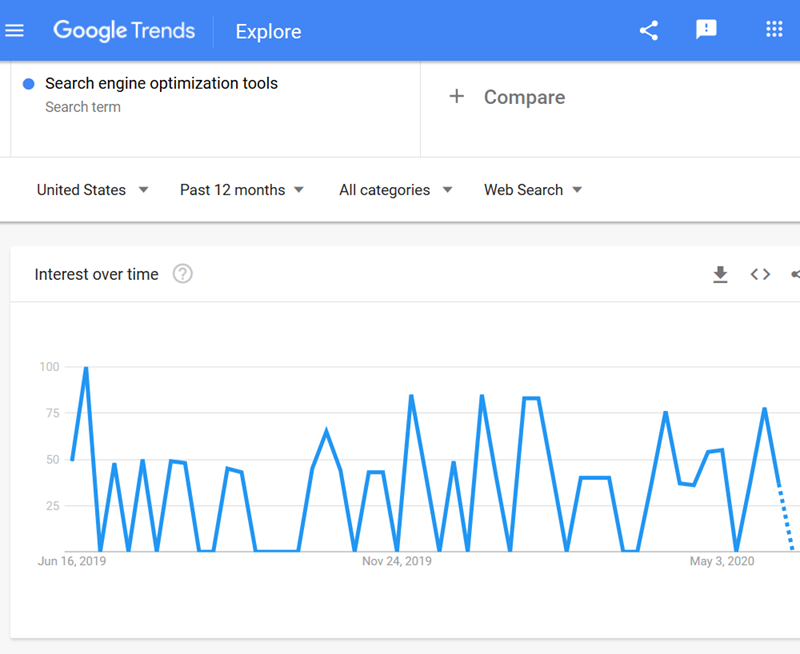Click the Compare button
Viewport: 800px width, 654px height.
point(524,97)
